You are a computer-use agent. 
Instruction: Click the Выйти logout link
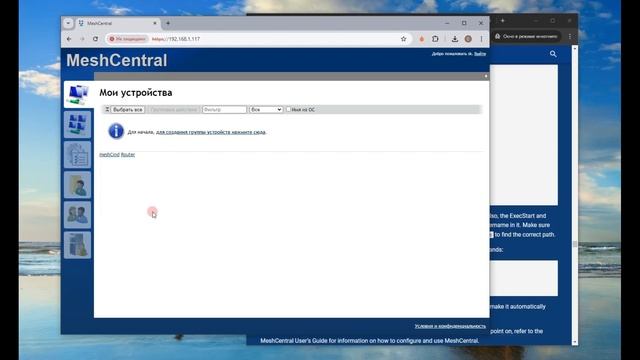[x=480, y=53]
